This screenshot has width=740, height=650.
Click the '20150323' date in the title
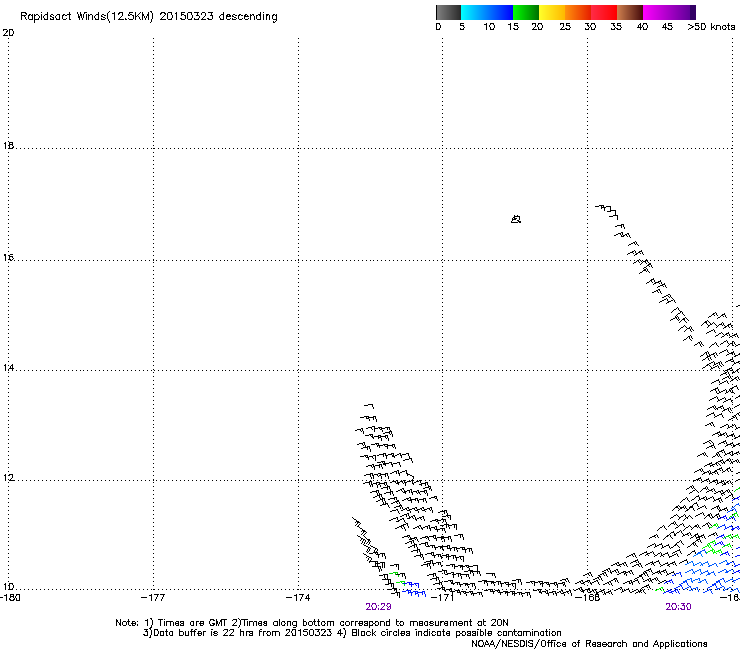click(186, 16)
